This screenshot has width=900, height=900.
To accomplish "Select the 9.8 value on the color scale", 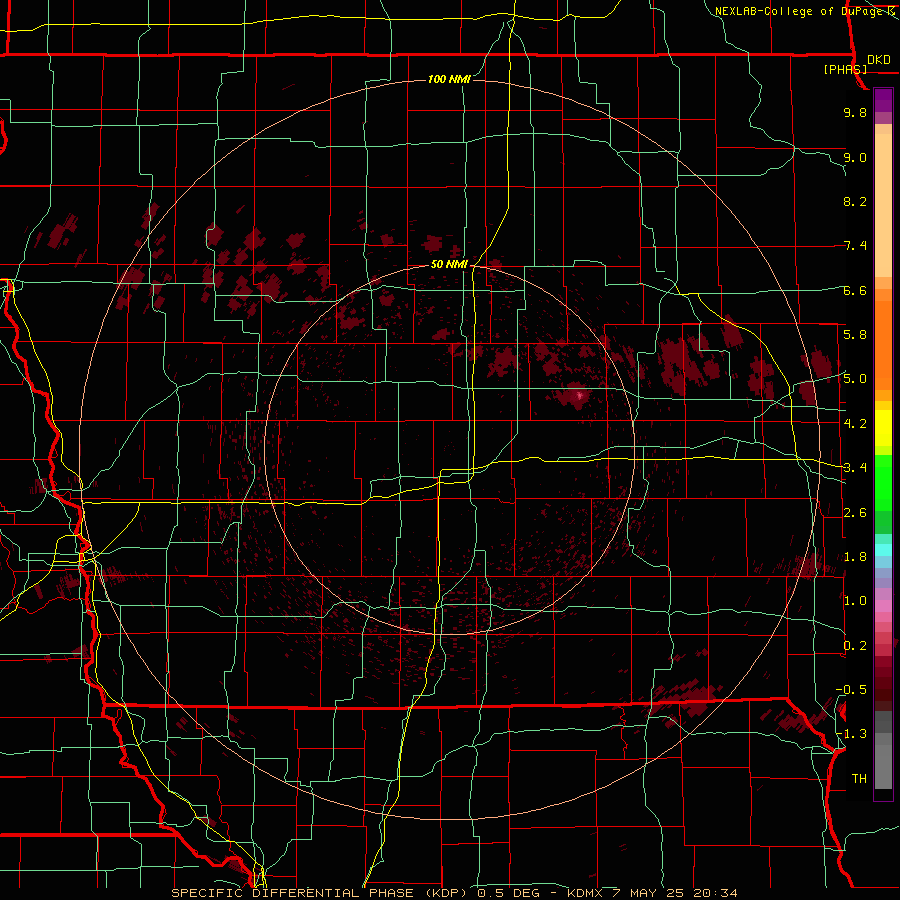I will 855,113.
